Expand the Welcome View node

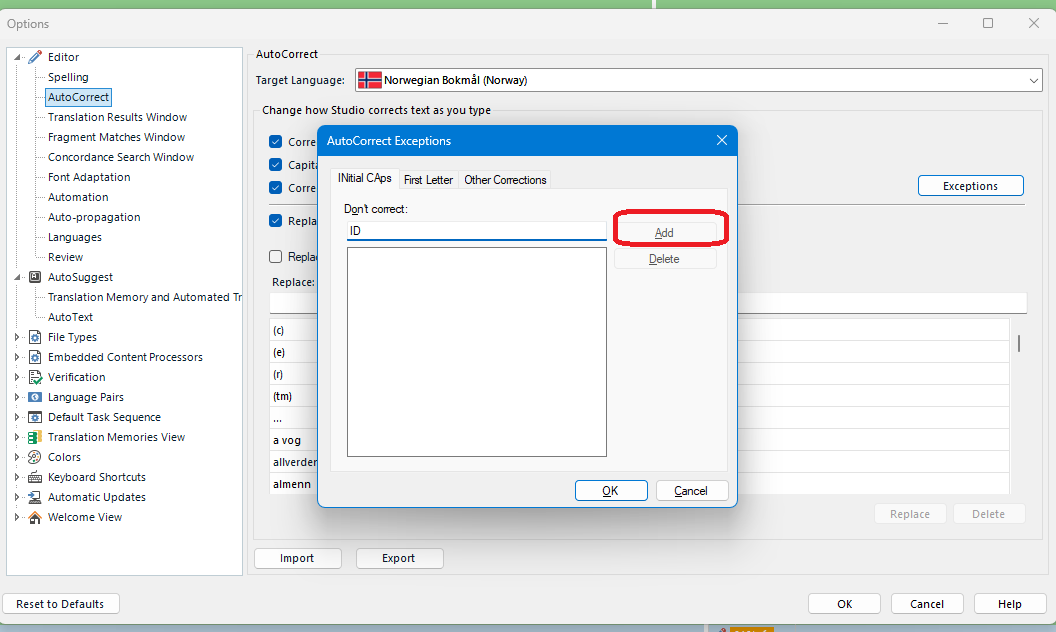tap(17, 517)
